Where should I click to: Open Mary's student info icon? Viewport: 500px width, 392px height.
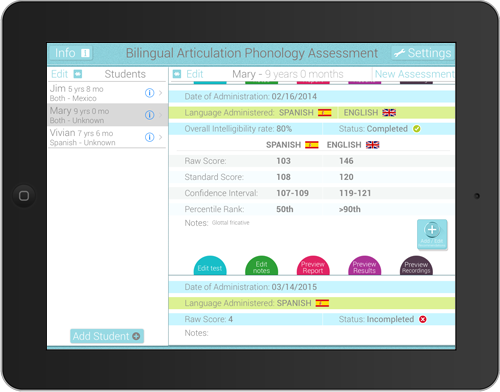point(149,115)
